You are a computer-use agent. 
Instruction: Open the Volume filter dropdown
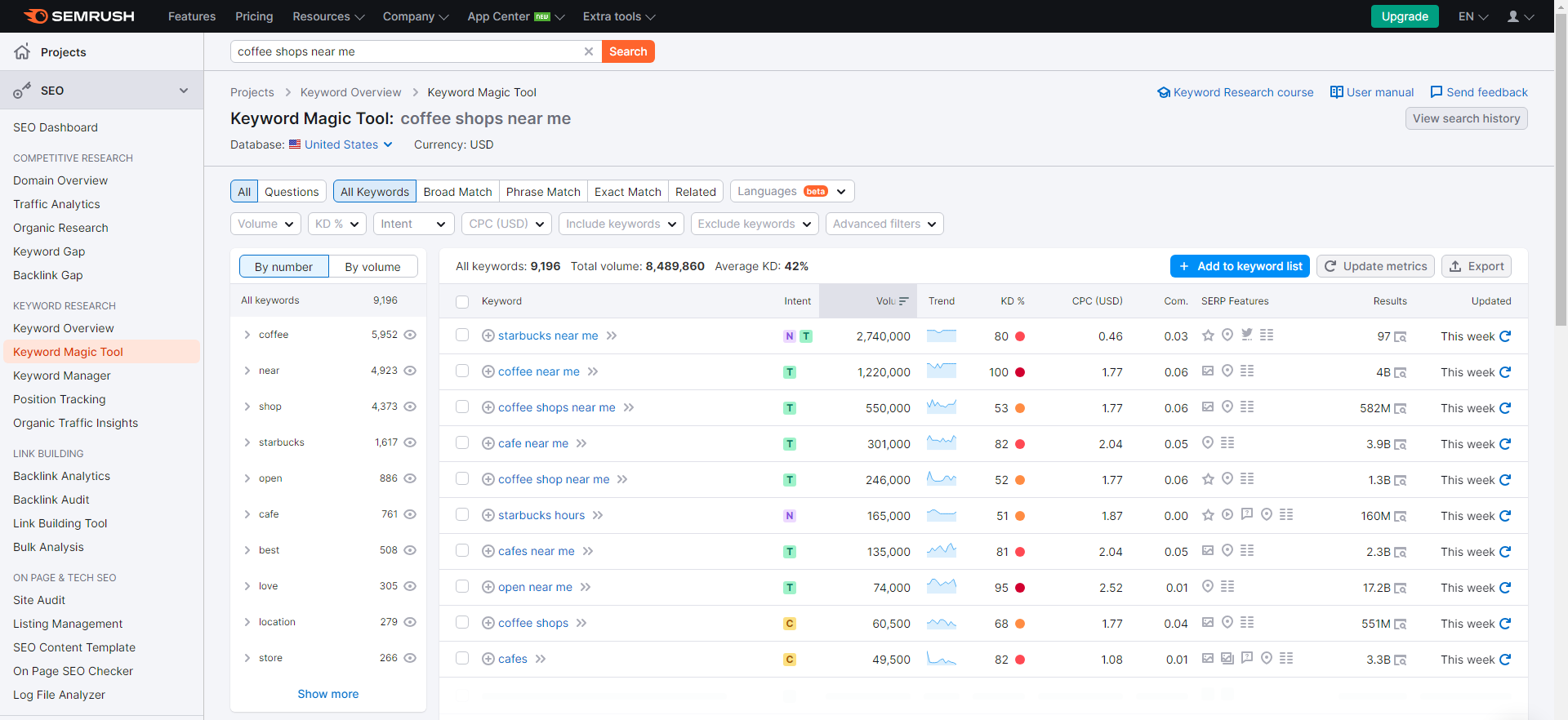[x=265, y=224]
